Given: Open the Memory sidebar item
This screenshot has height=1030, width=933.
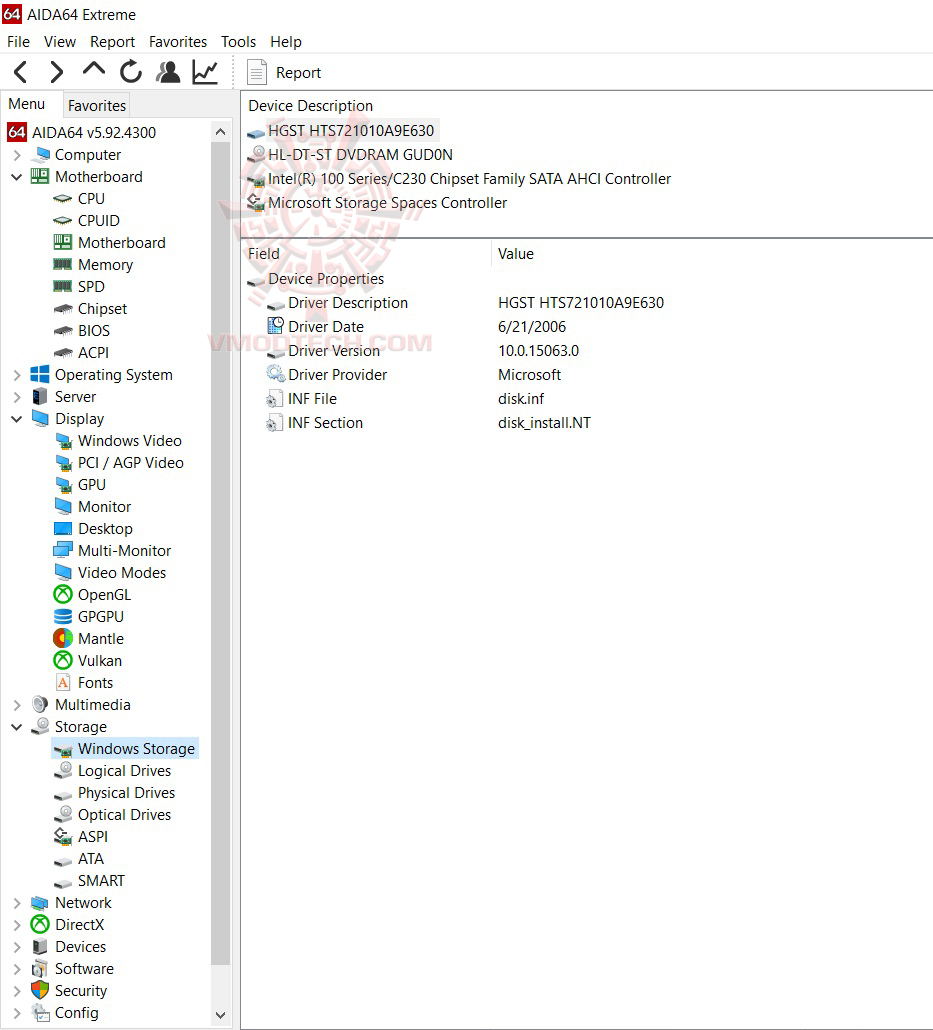Looking at the screenshot, I should coord(104,264).
